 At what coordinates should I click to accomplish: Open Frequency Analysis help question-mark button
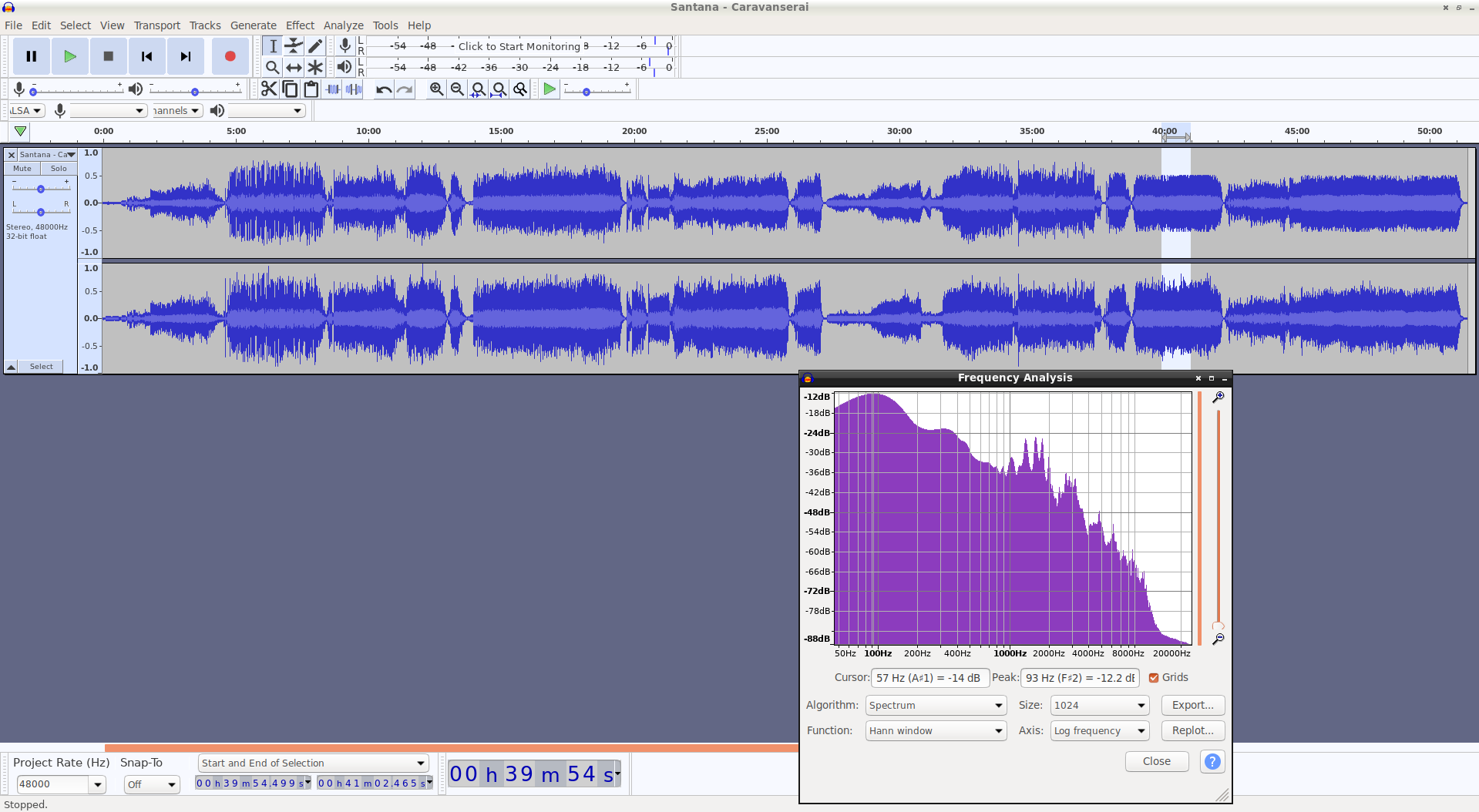1212,761
